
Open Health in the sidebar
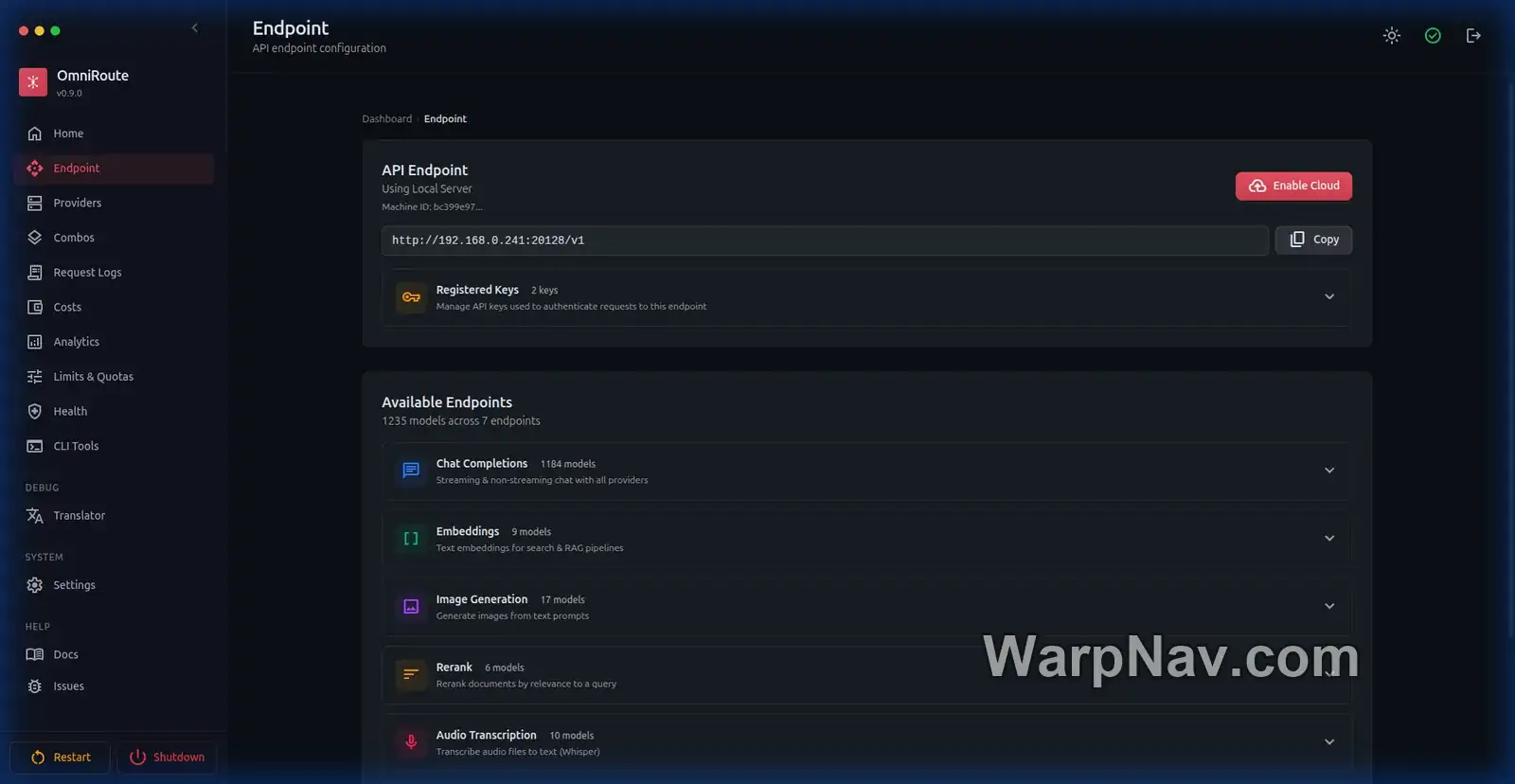pyautogui.click(x=114, y=411)
